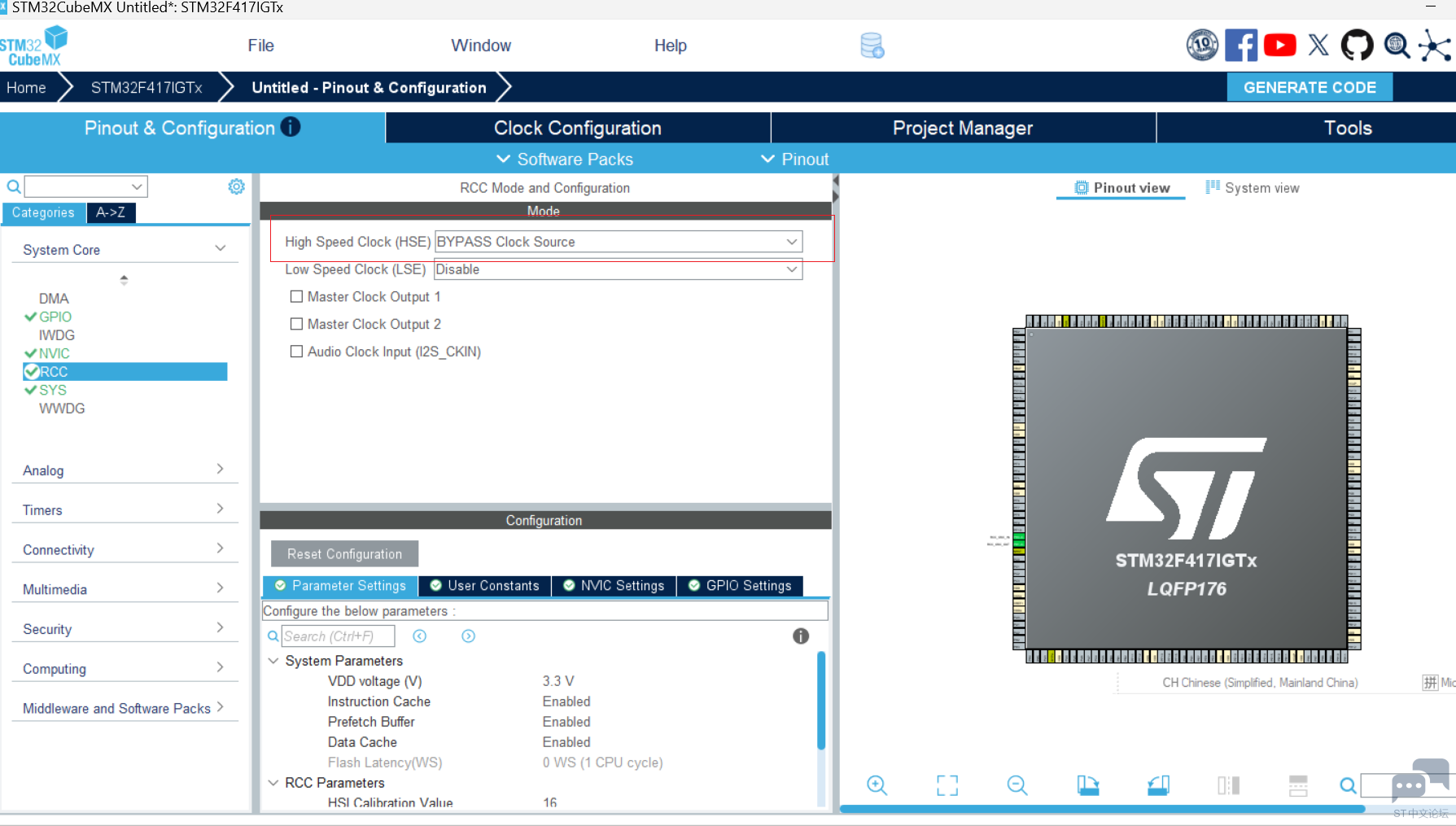
Task: Collapse the System Parameters group
Action: 273,661
